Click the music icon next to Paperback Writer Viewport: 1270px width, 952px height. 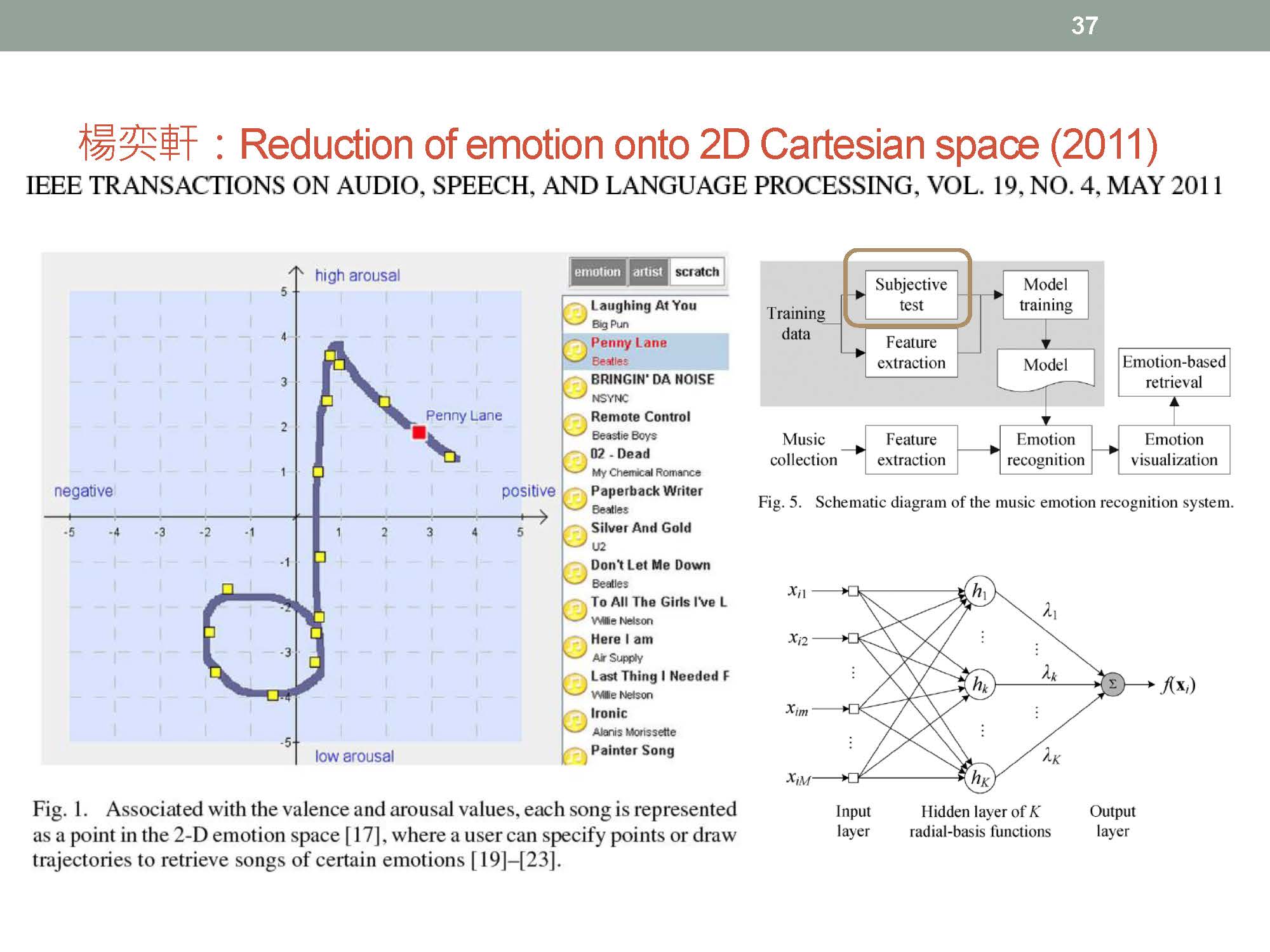click(575, 499)
